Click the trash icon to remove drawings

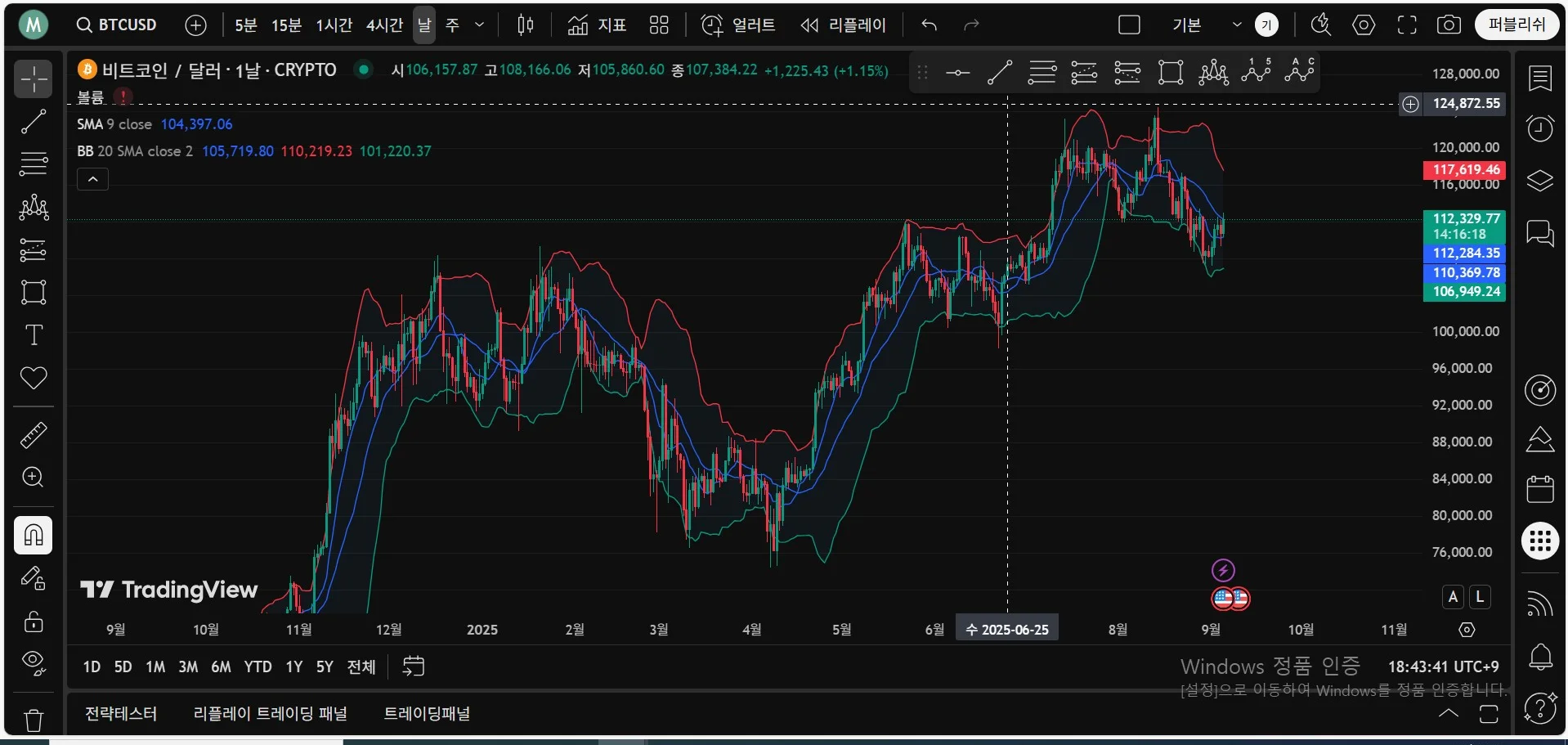tap(34, 720)
